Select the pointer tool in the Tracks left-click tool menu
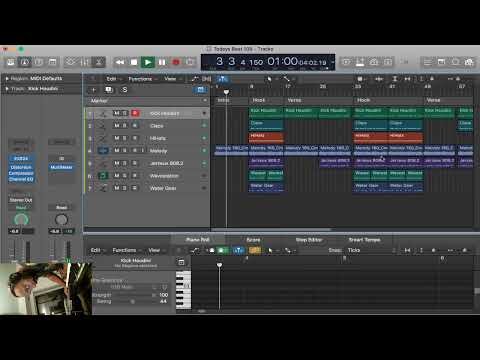The height and width of the screenshot is (360, 480). click(269, 79)
